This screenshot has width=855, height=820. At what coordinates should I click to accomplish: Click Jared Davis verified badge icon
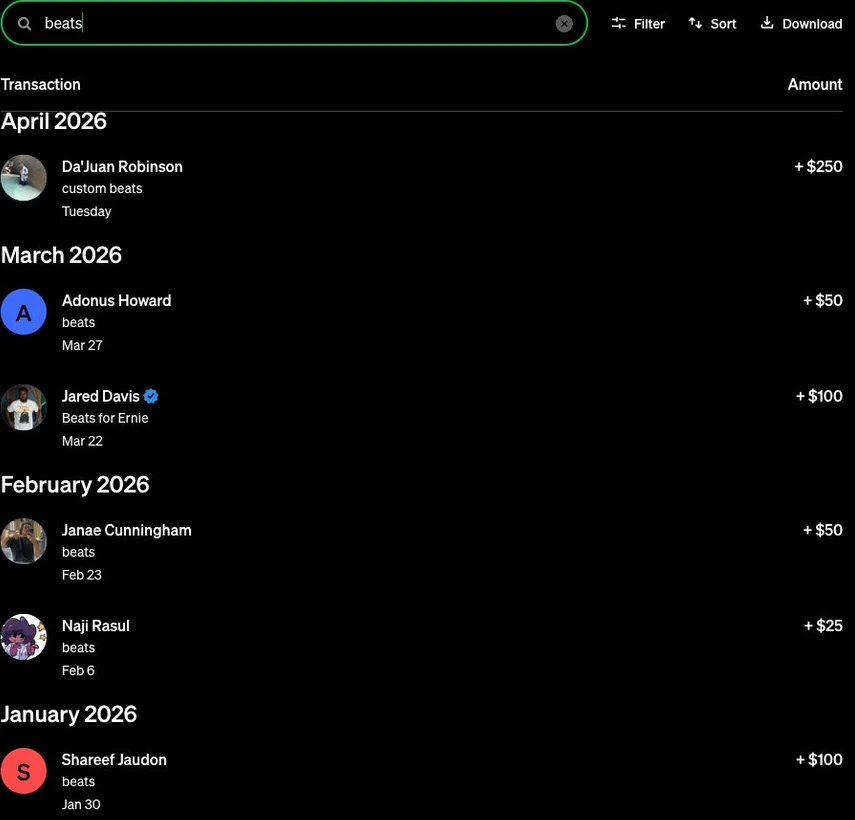(x=151, y=396)
